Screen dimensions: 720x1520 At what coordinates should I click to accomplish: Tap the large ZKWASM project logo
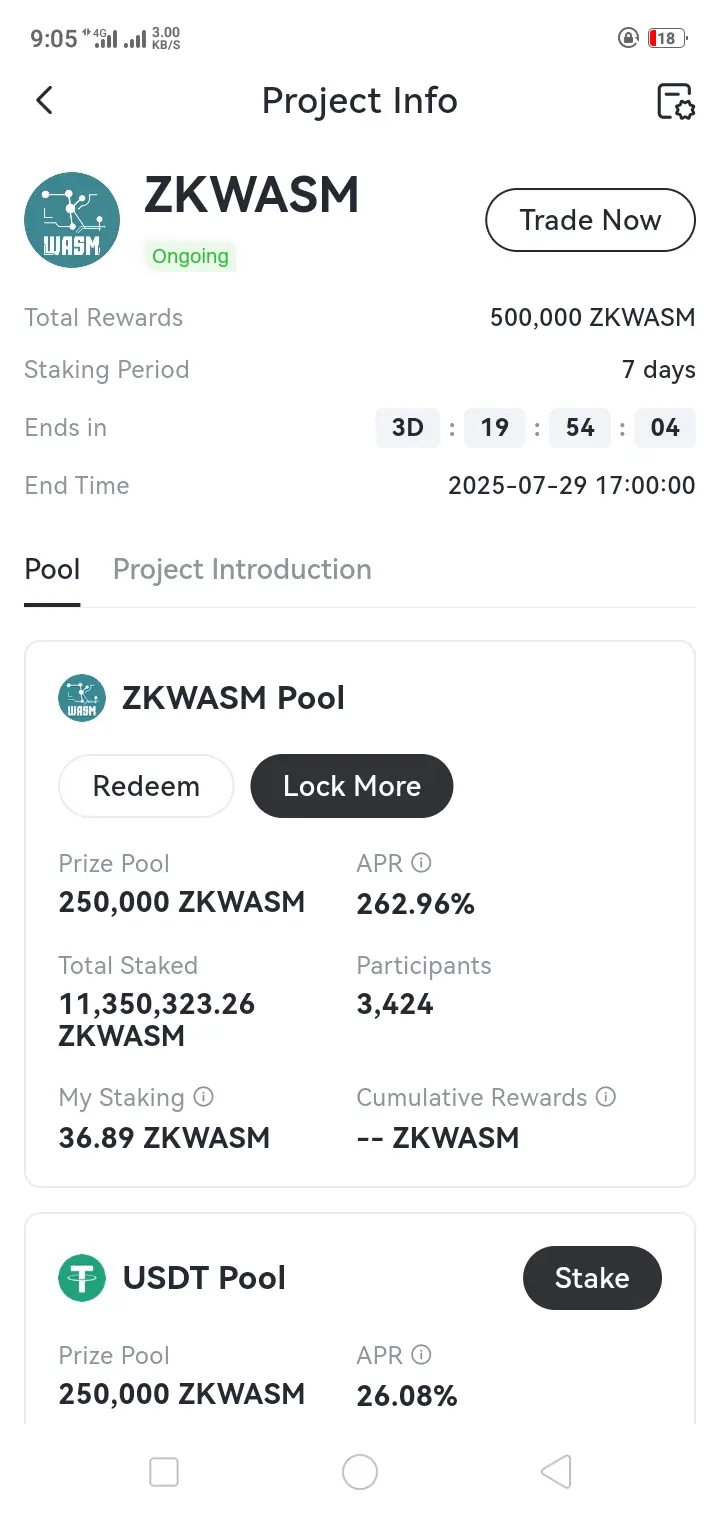click(x=72, y=220)
